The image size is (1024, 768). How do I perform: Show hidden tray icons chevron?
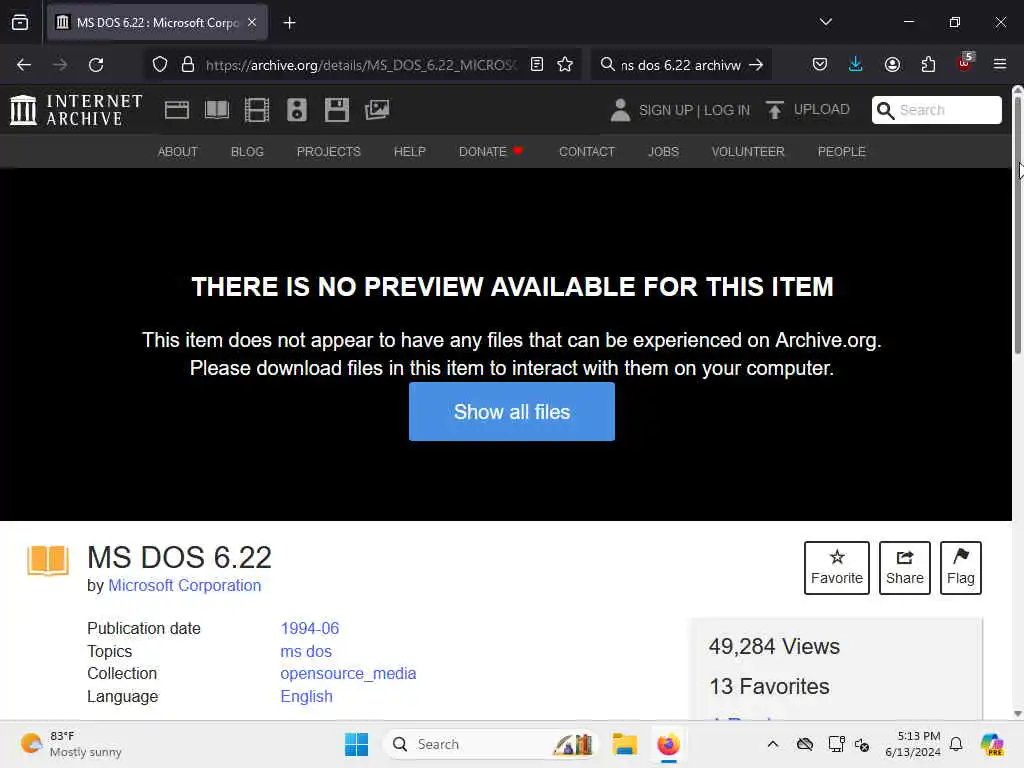773,744
